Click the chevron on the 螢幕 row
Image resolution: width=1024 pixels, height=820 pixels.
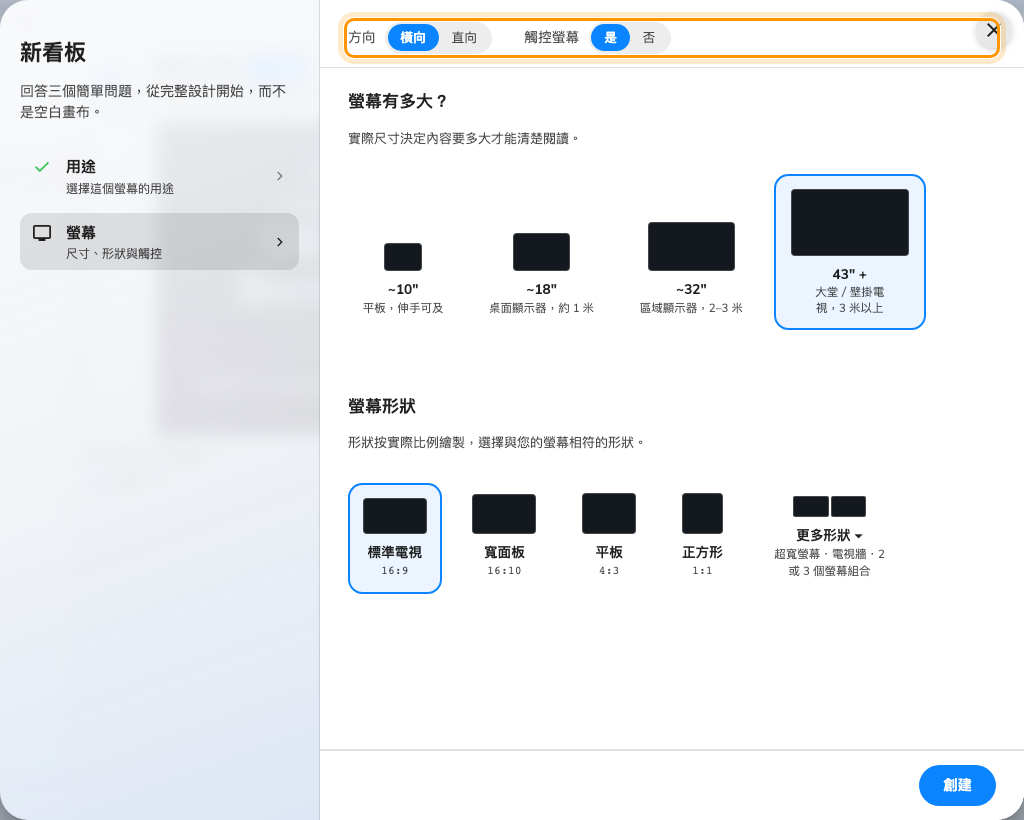point(280,242)
